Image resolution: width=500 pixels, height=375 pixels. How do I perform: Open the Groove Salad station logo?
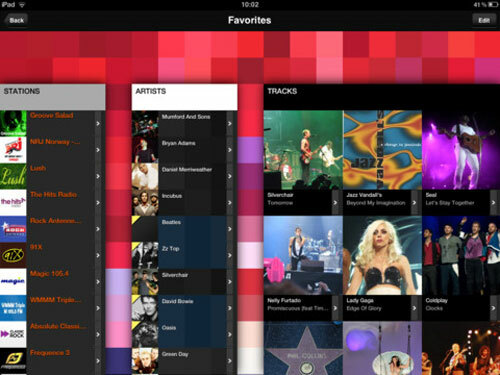point(13,123)
